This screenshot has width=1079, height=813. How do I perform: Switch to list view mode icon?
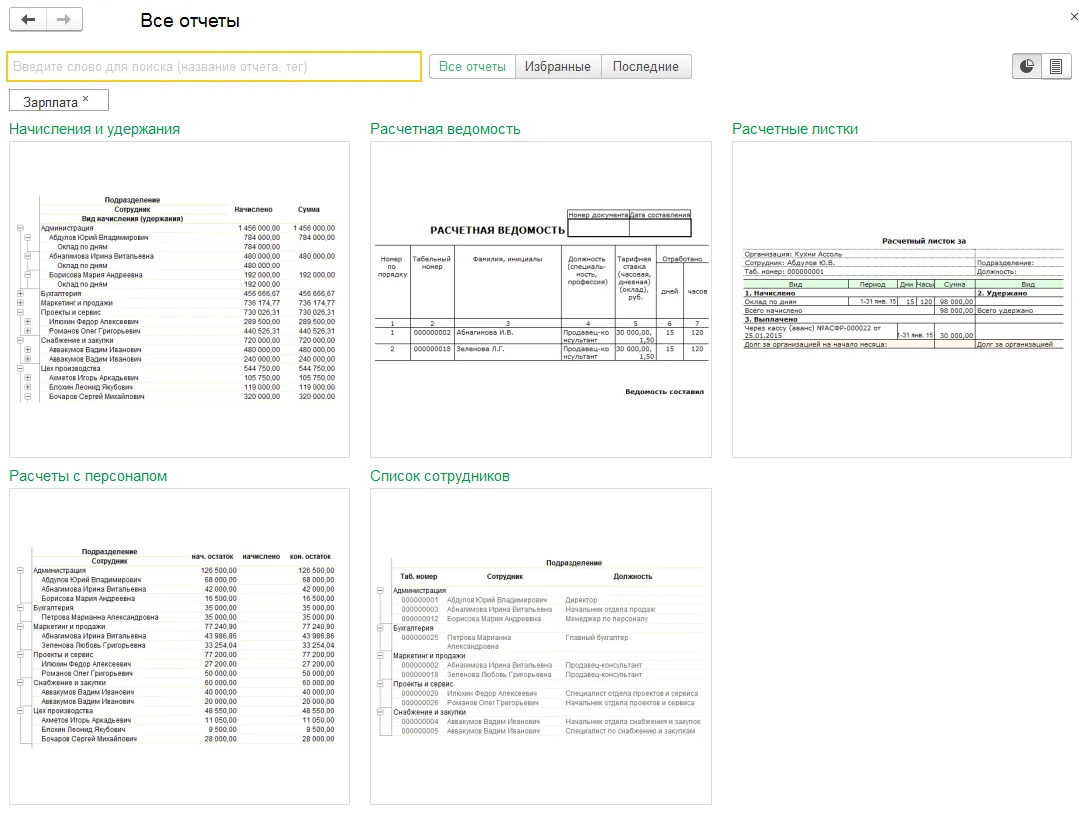1056,67
